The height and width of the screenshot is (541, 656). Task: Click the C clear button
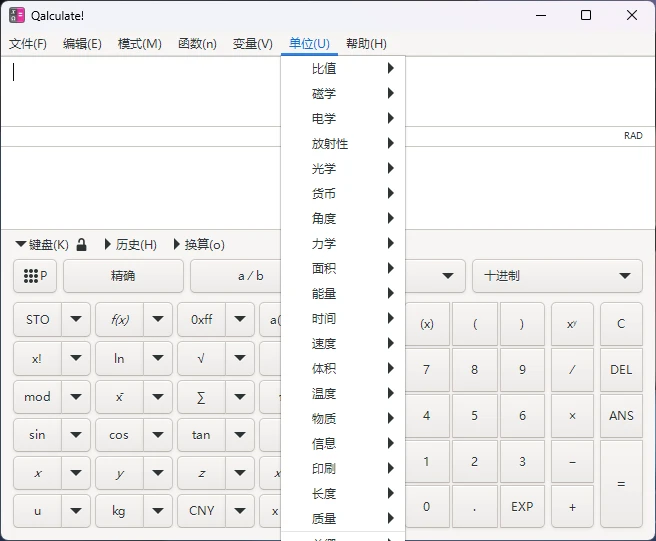click(621, 324)
